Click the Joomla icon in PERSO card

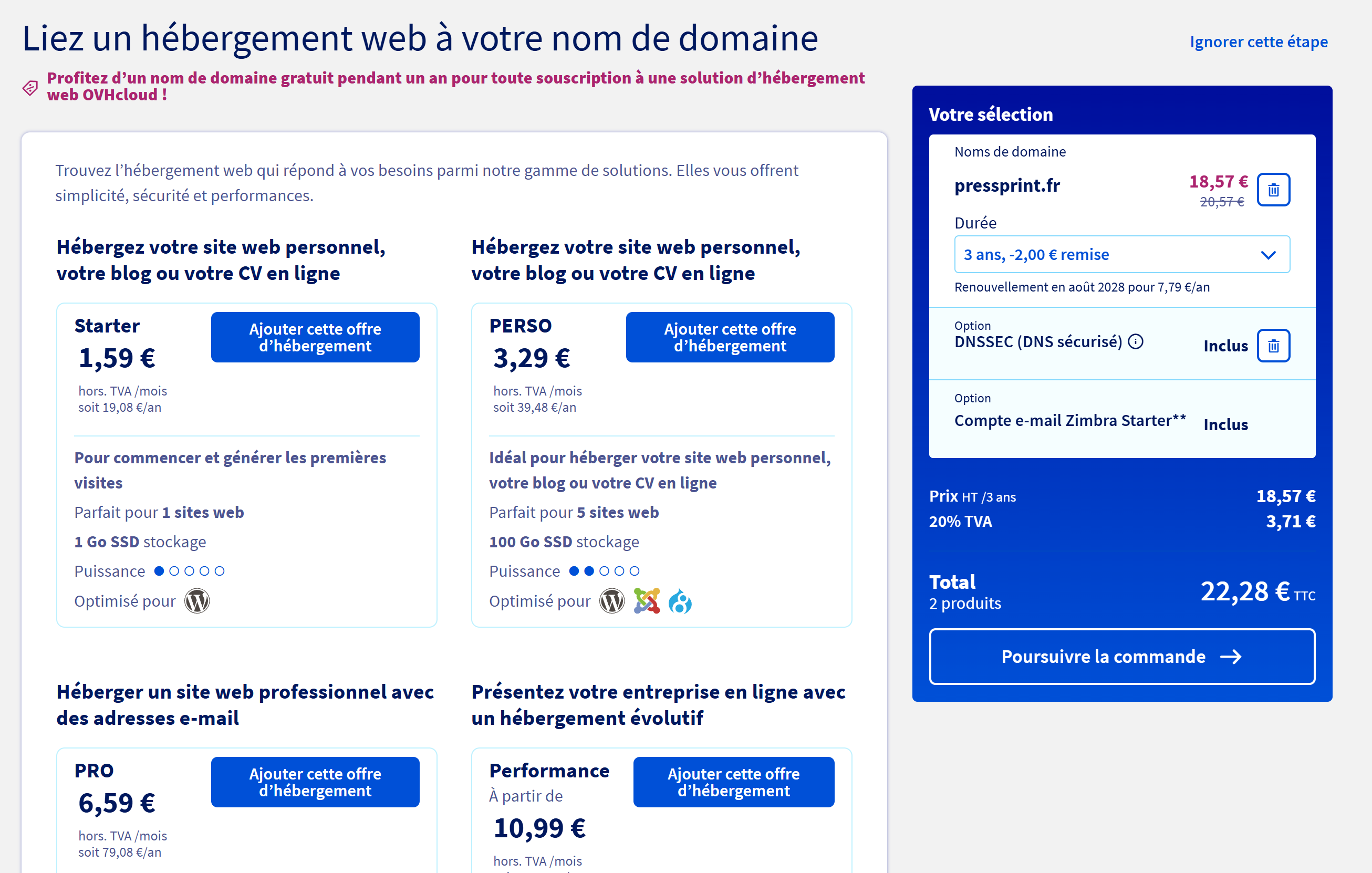[647, 600]
